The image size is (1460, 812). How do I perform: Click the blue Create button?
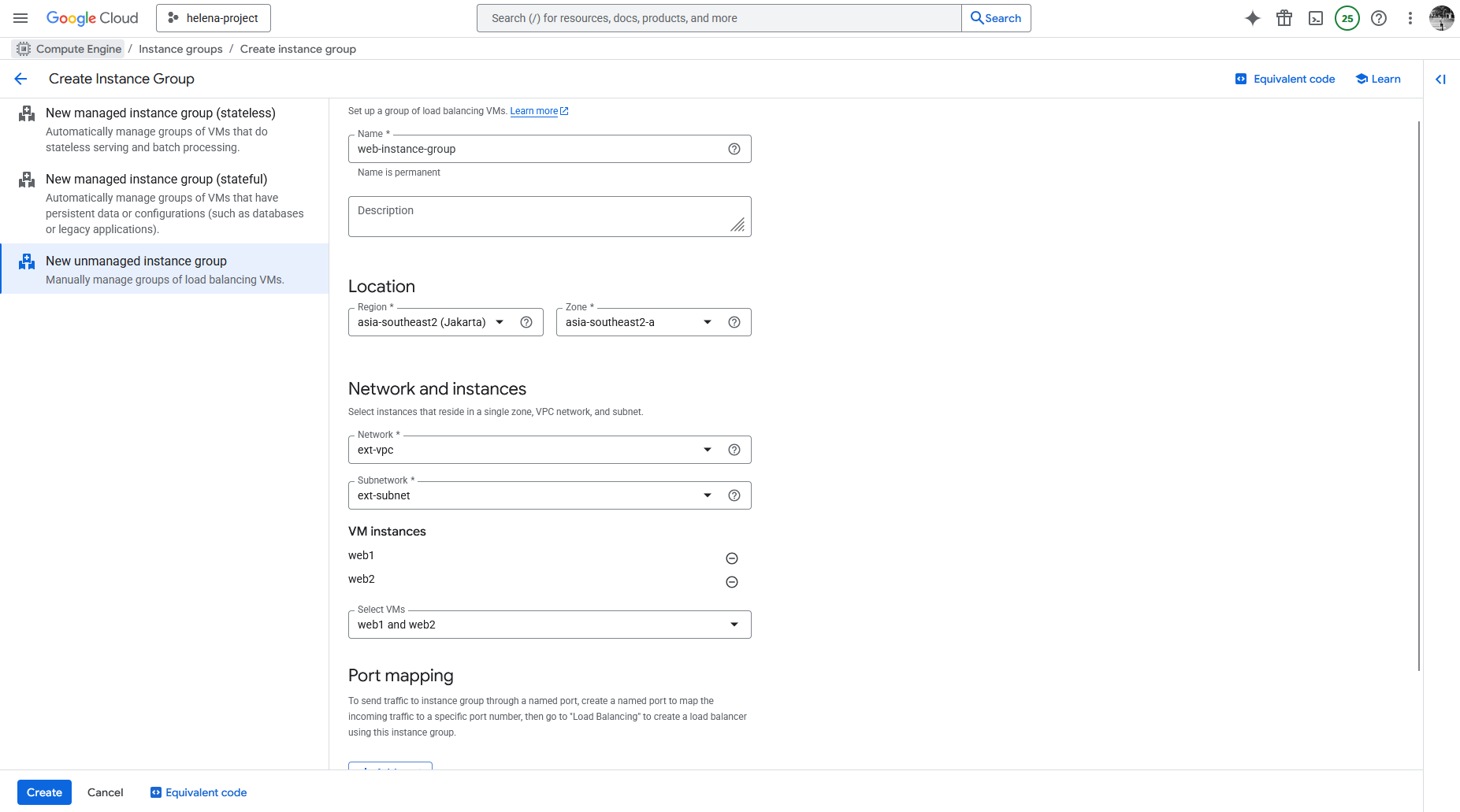44,792
